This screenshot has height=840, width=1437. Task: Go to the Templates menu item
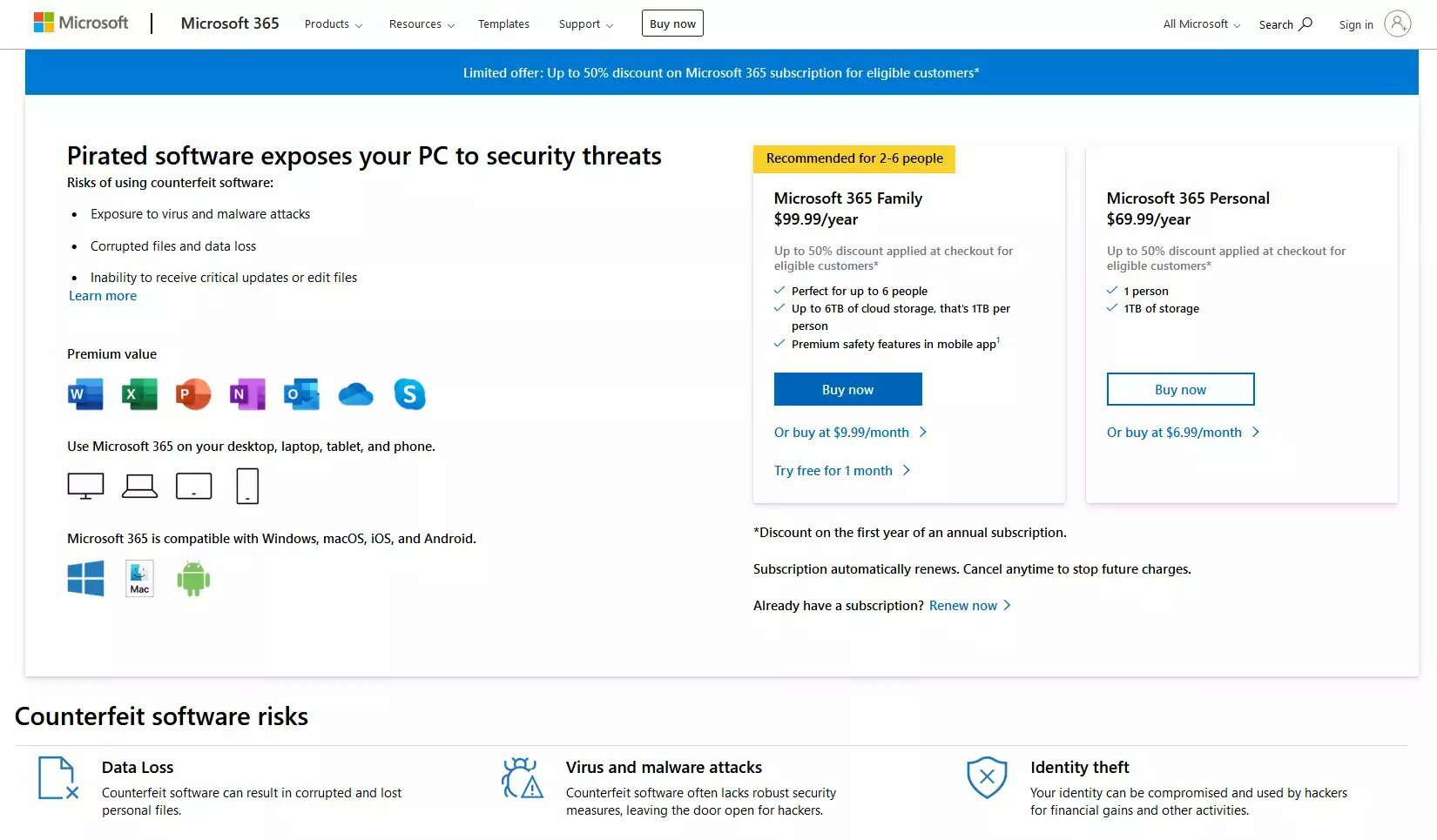coord(503,24)
